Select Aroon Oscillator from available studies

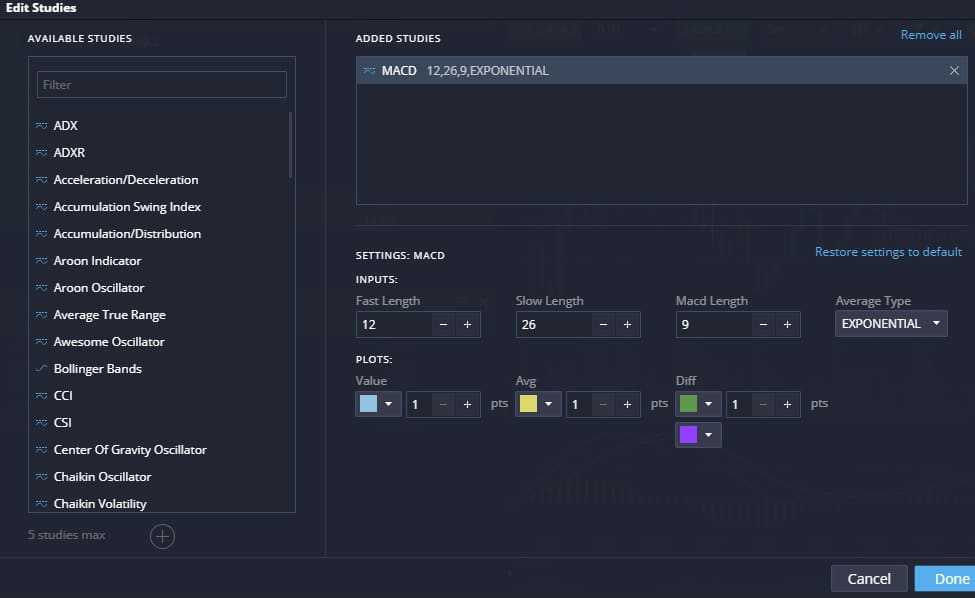pyautogui.click(x=99, y=288)
